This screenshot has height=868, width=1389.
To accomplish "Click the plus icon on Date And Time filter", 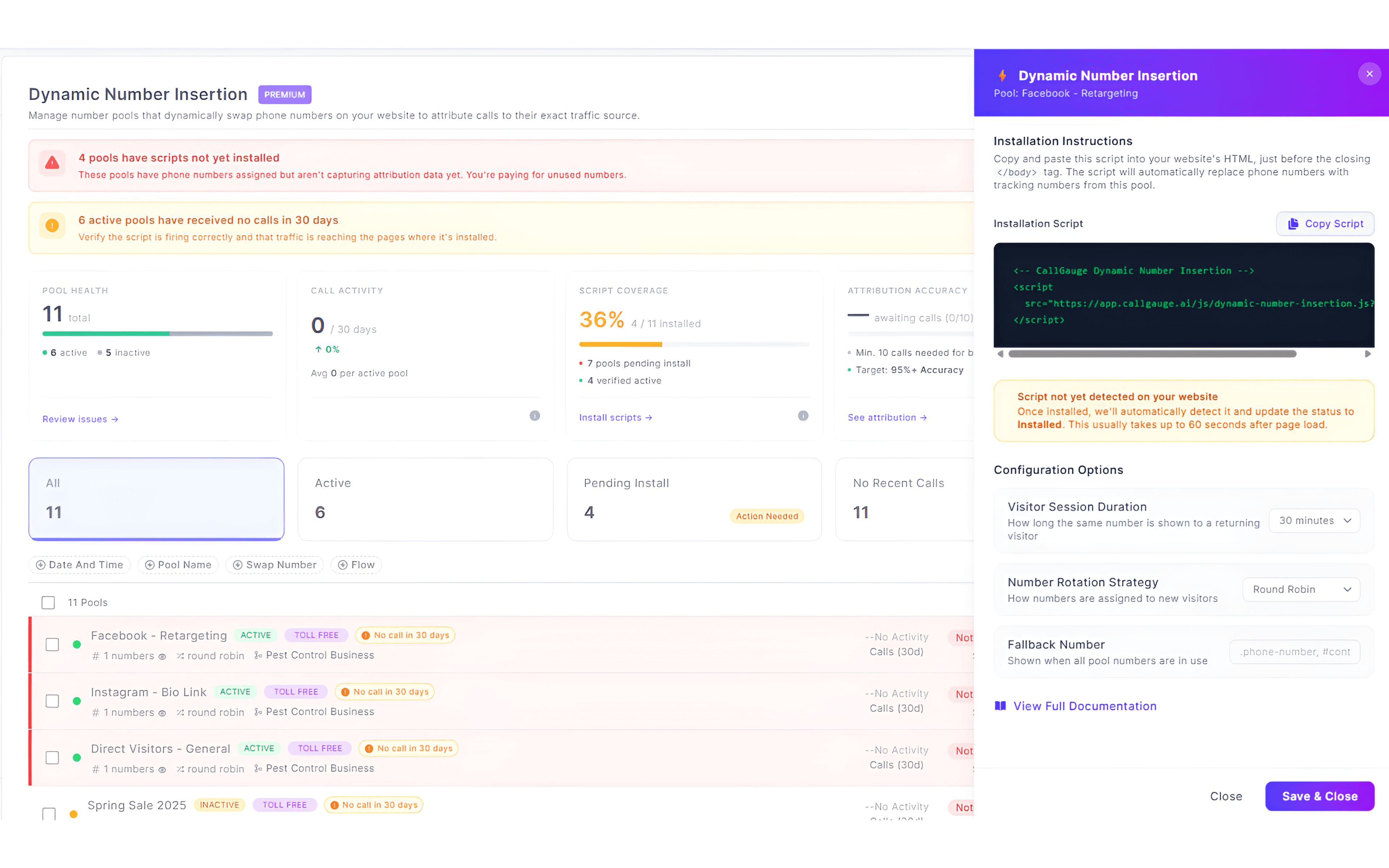I will point(40,565).
